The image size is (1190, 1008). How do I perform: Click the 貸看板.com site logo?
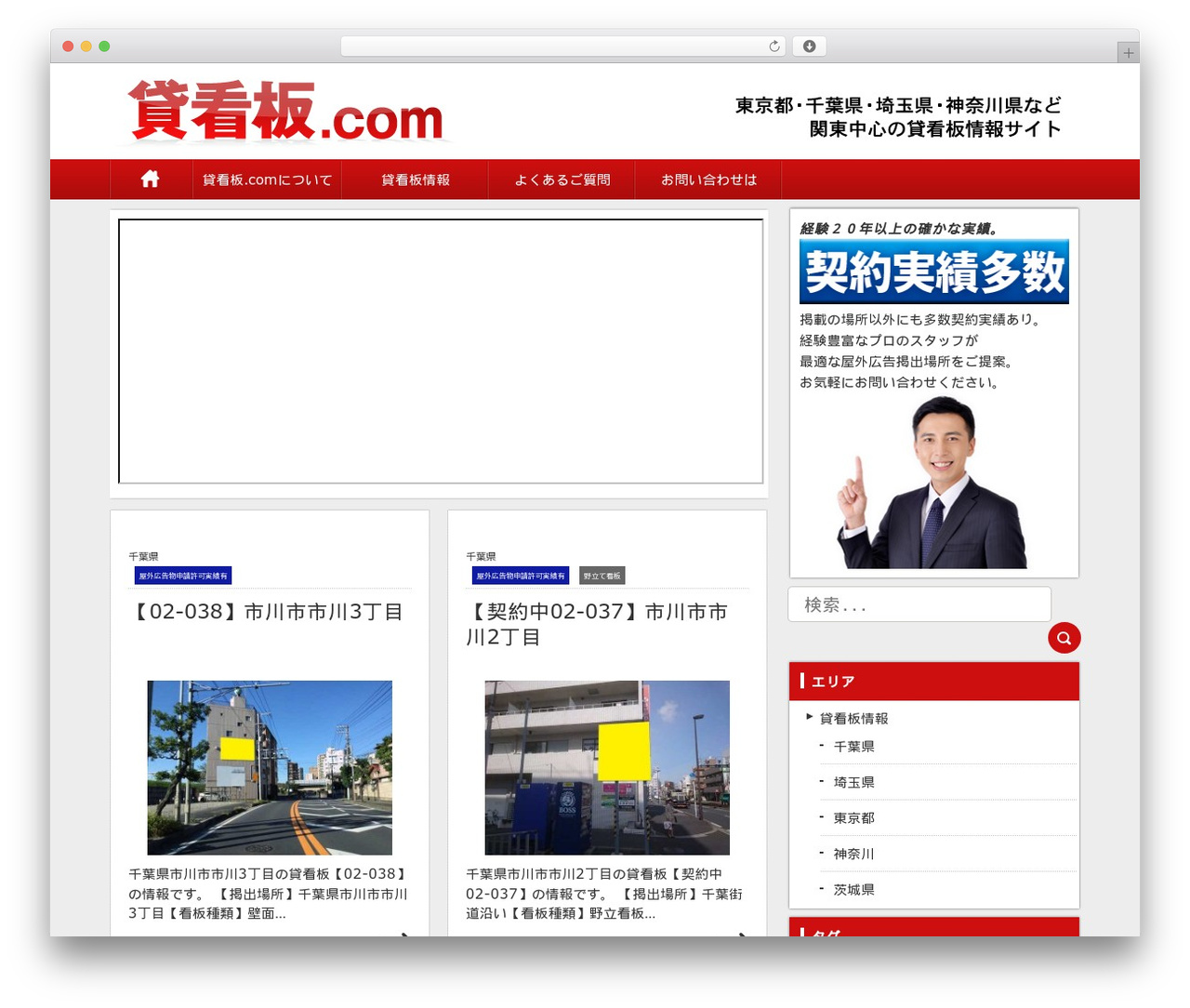tap(285, 112)
